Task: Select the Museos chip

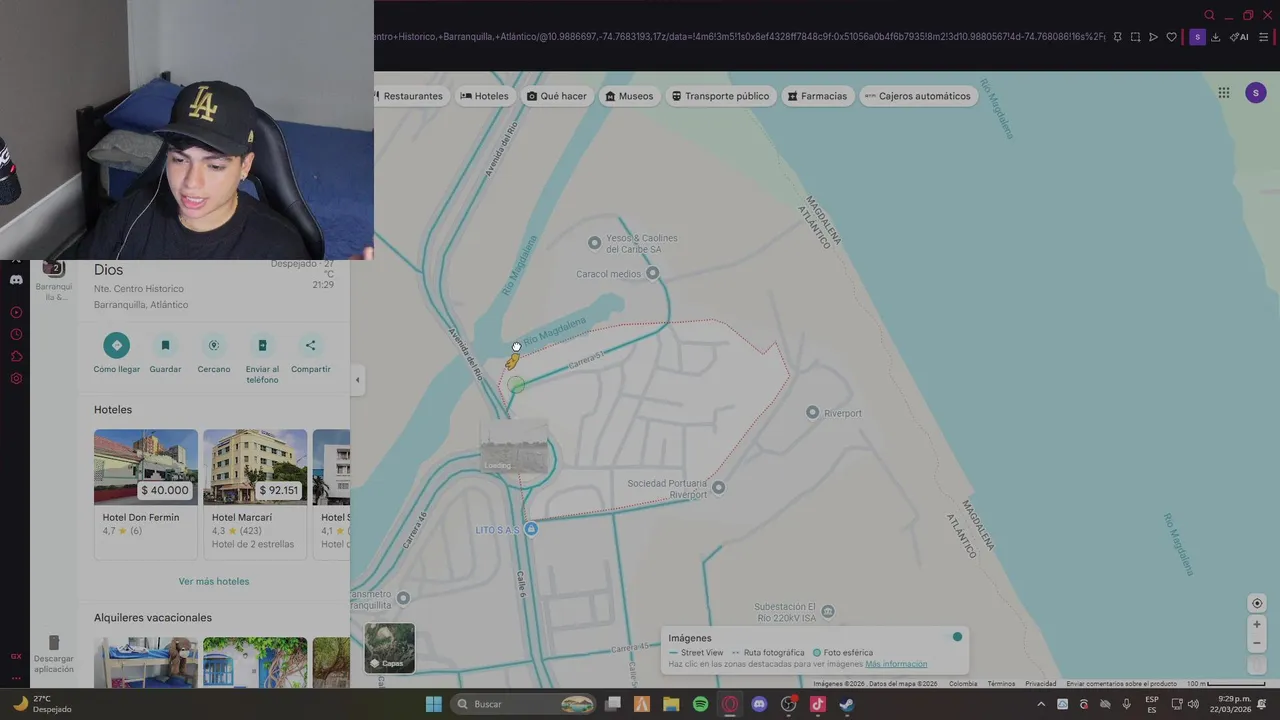Action: (x=629, y=96)
